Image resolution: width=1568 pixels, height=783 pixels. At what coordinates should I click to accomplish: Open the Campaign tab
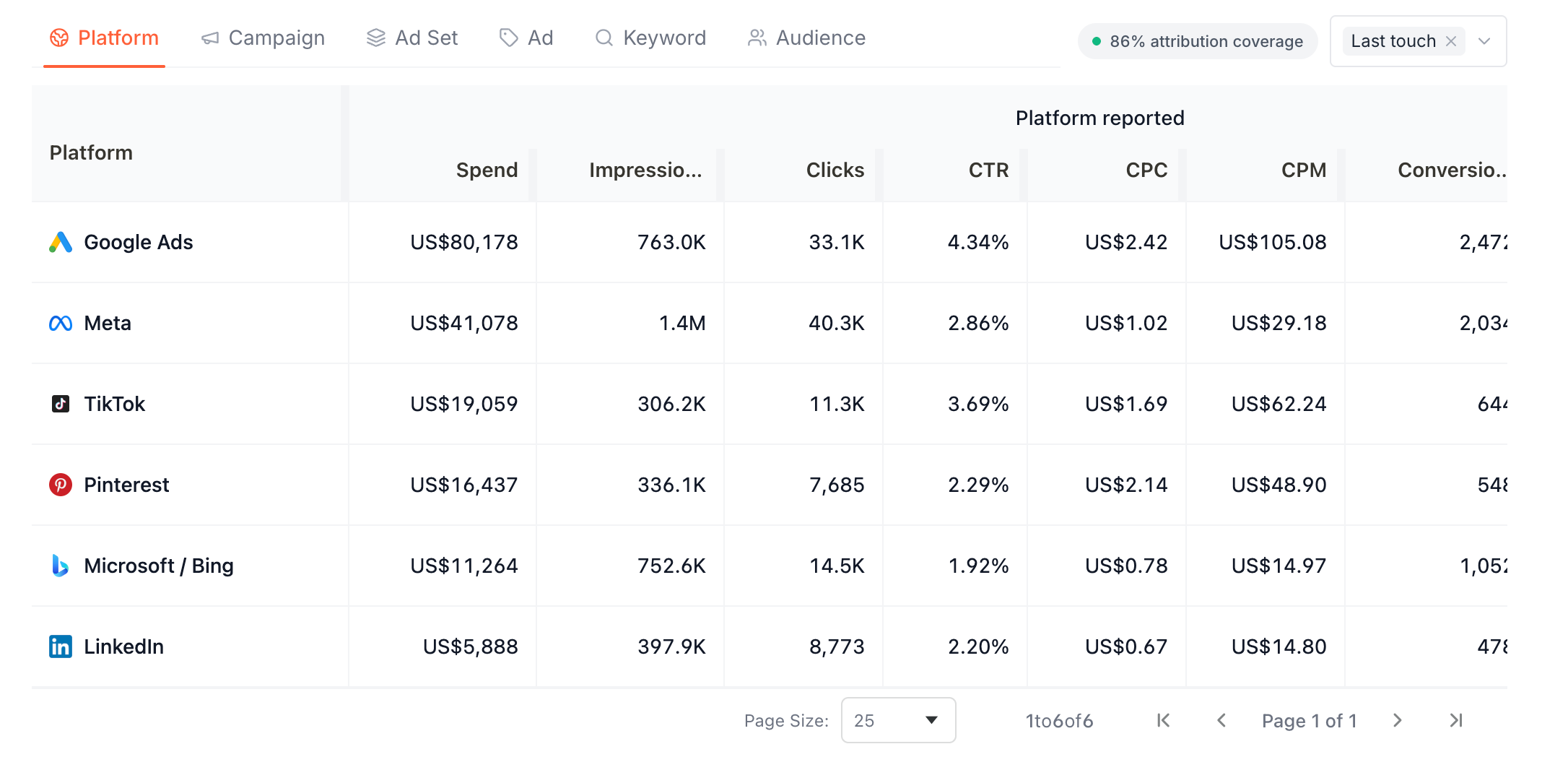[x=263, y=38]
